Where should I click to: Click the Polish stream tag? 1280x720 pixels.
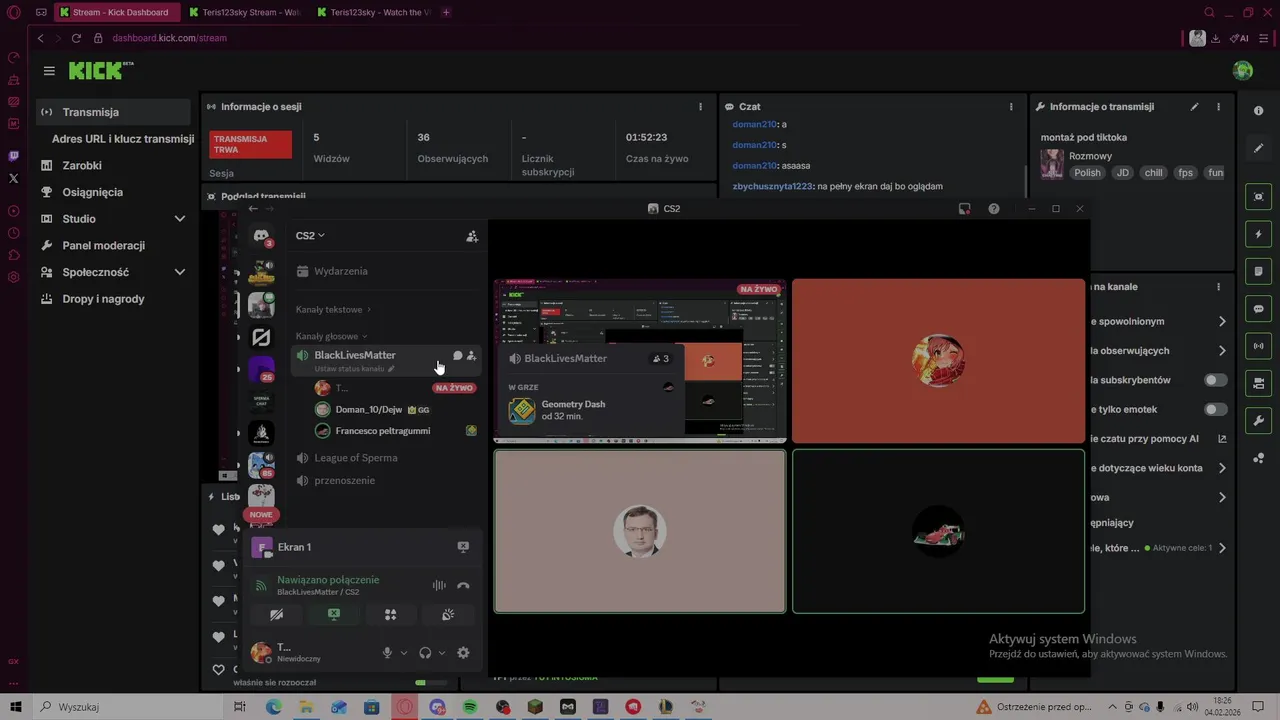[x=1087, y=172]
